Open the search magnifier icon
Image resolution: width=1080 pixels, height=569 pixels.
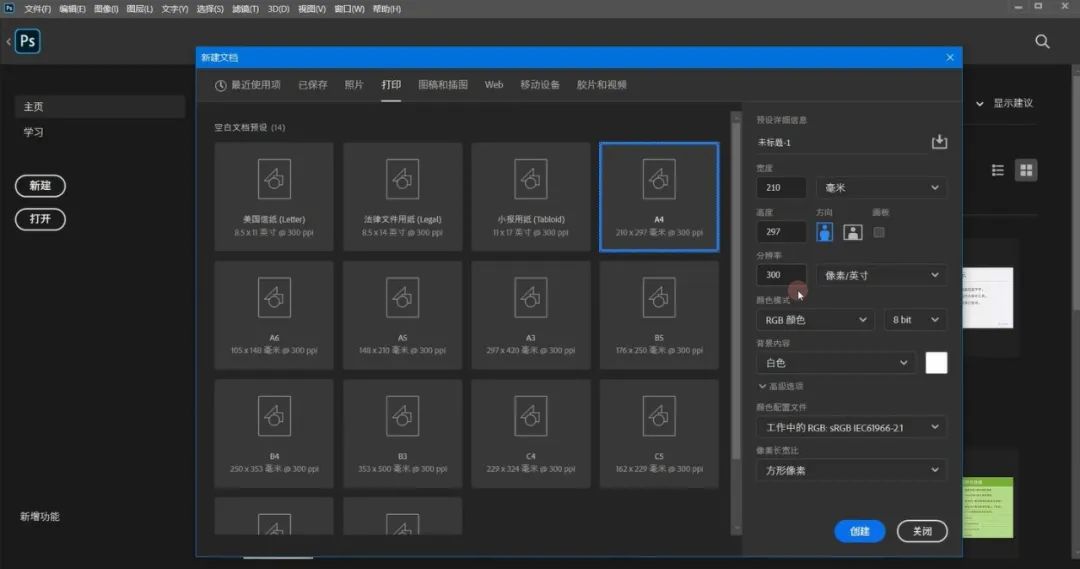click(x=1042, y=41)
